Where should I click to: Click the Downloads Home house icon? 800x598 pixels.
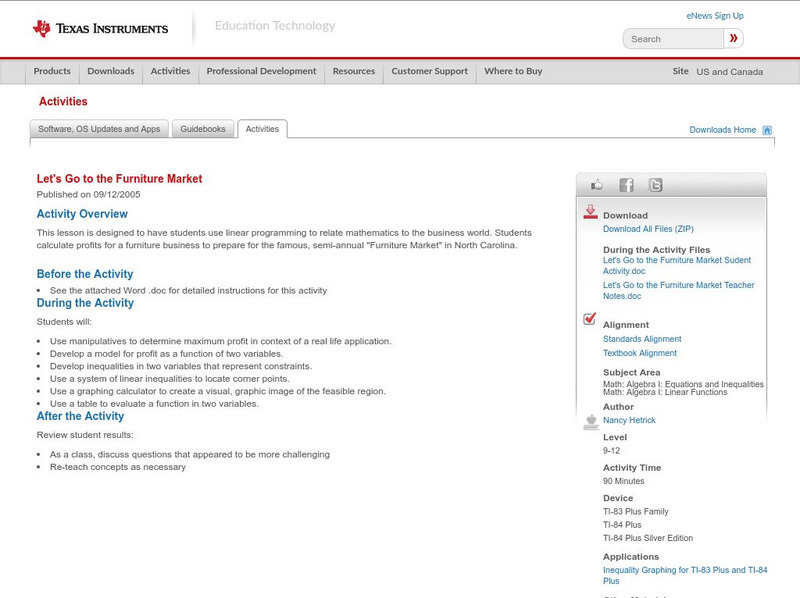pyautogui.click(x=767, y=130)
